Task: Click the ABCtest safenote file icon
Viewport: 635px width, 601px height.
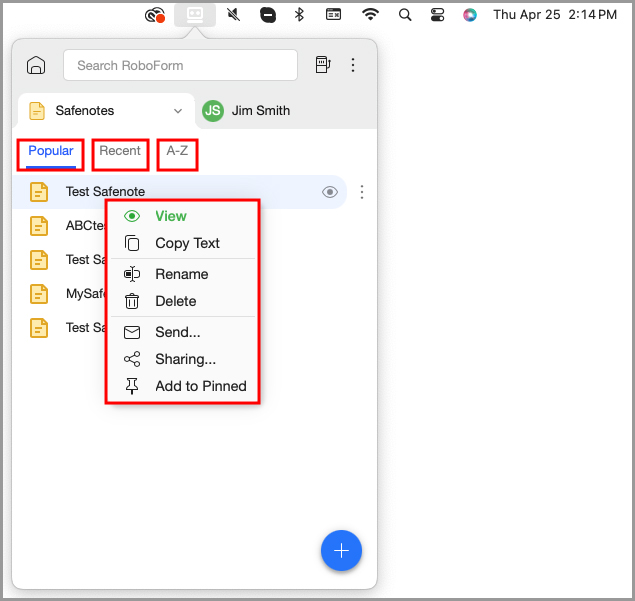Action: (x=39, y=226)
